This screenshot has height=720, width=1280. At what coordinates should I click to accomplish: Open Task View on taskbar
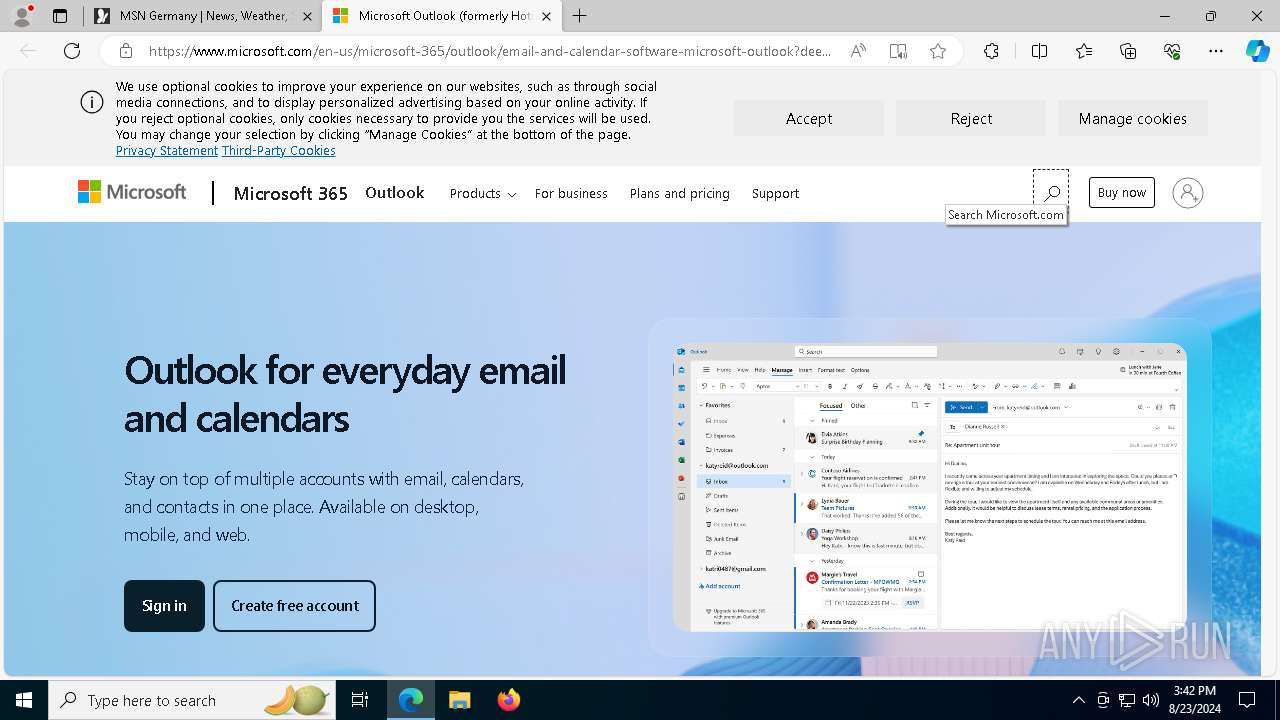pos(361,700)
